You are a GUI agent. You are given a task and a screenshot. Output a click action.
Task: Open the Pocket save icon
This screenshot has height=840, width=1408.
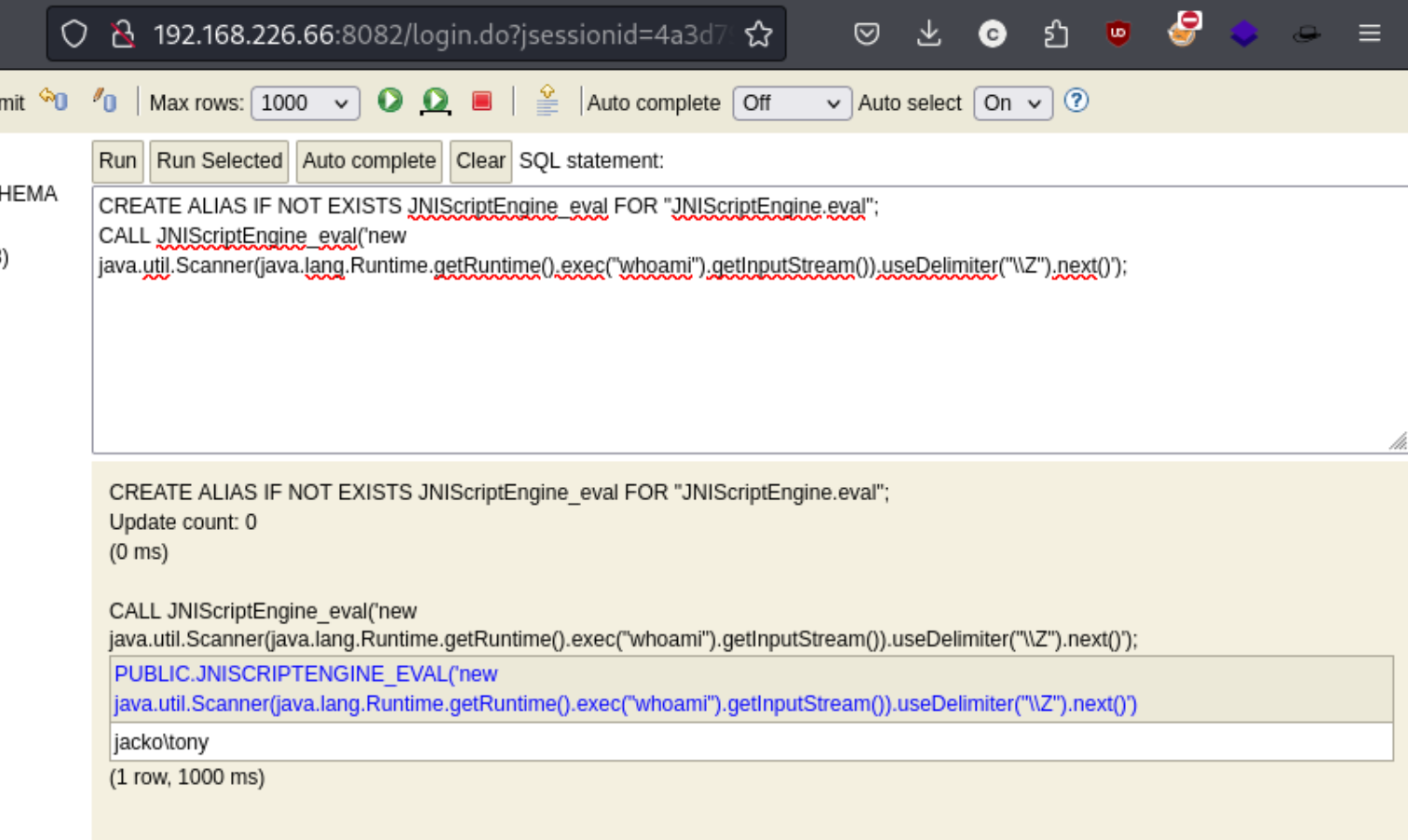pyautogui.click(x=867, y=34)
